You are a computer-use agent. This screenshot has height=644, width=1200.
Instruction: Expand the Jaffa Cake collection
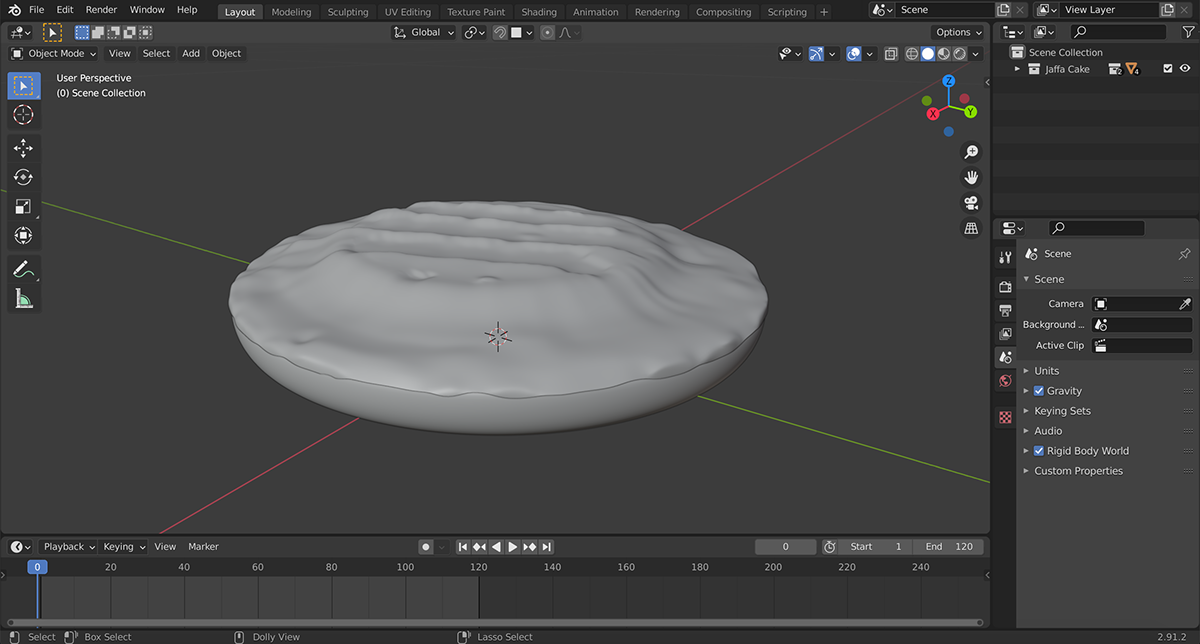point(1017,69)
